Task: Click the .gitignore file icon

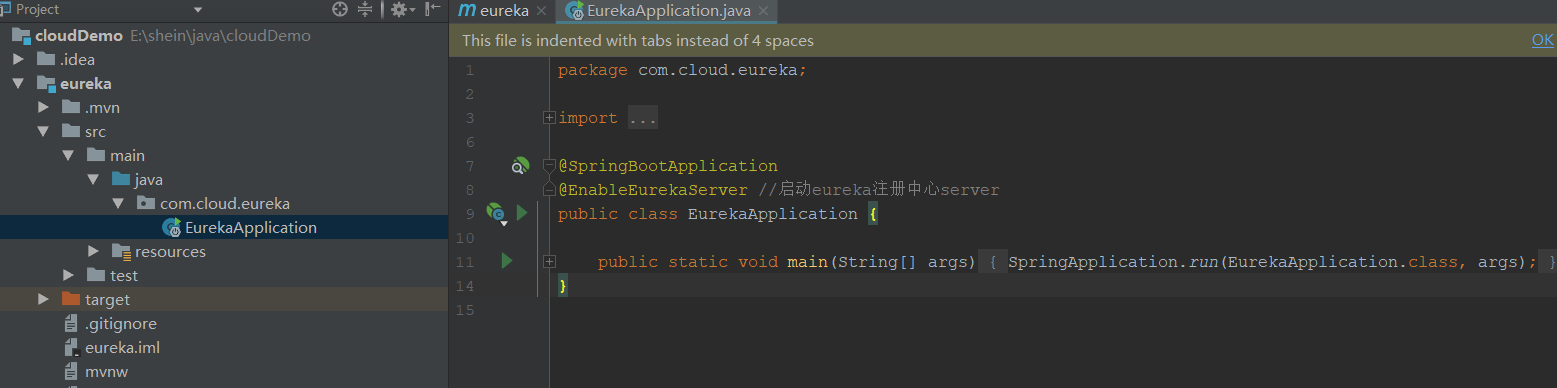Action: [x=71, y=323]
